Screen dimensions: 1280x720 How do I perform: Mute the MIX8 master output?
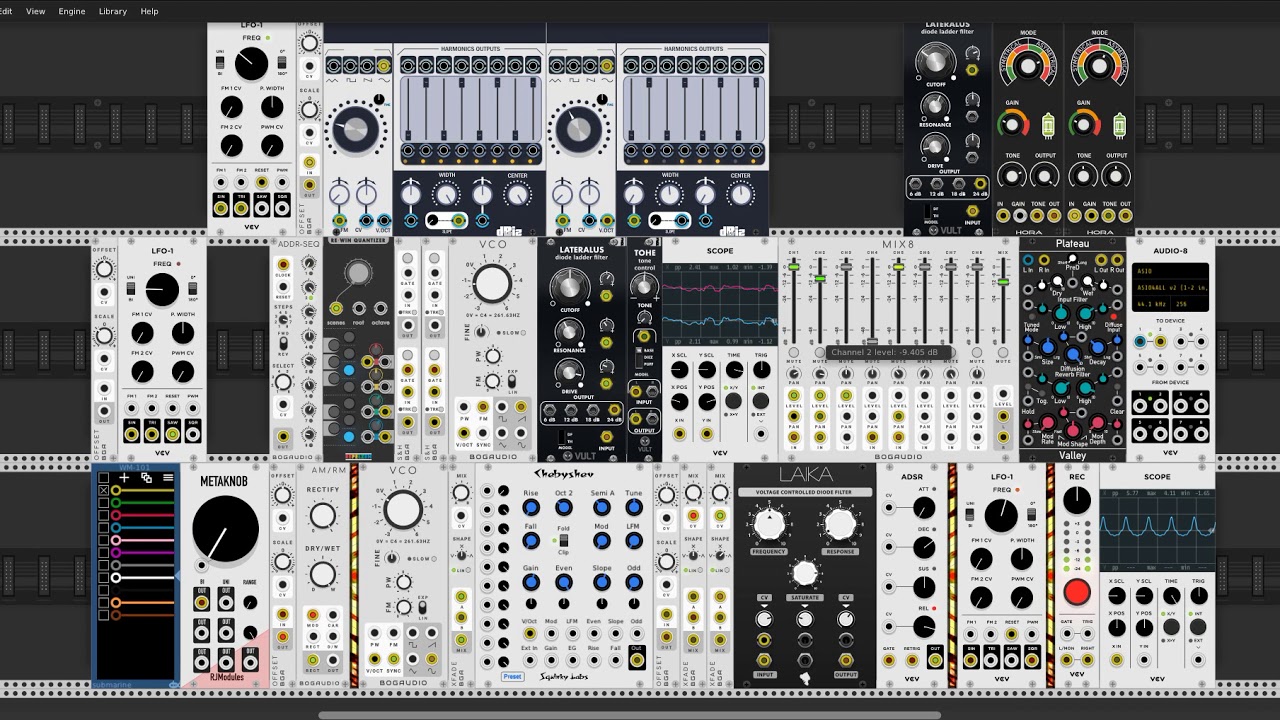coord(1002,352)
